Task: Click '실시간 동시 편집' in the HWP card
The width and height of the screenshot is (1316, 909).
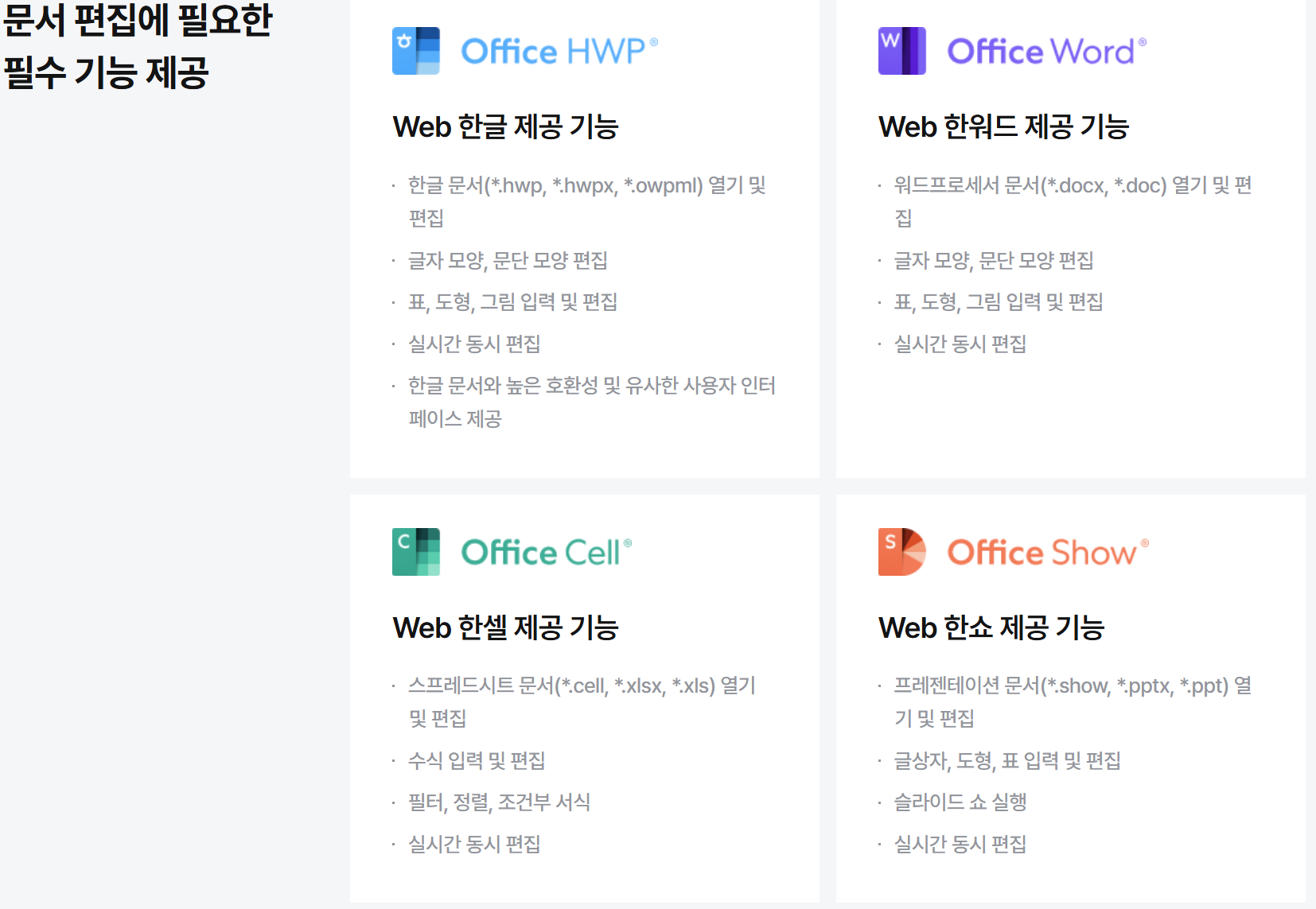Action: [x=474, y=344]
